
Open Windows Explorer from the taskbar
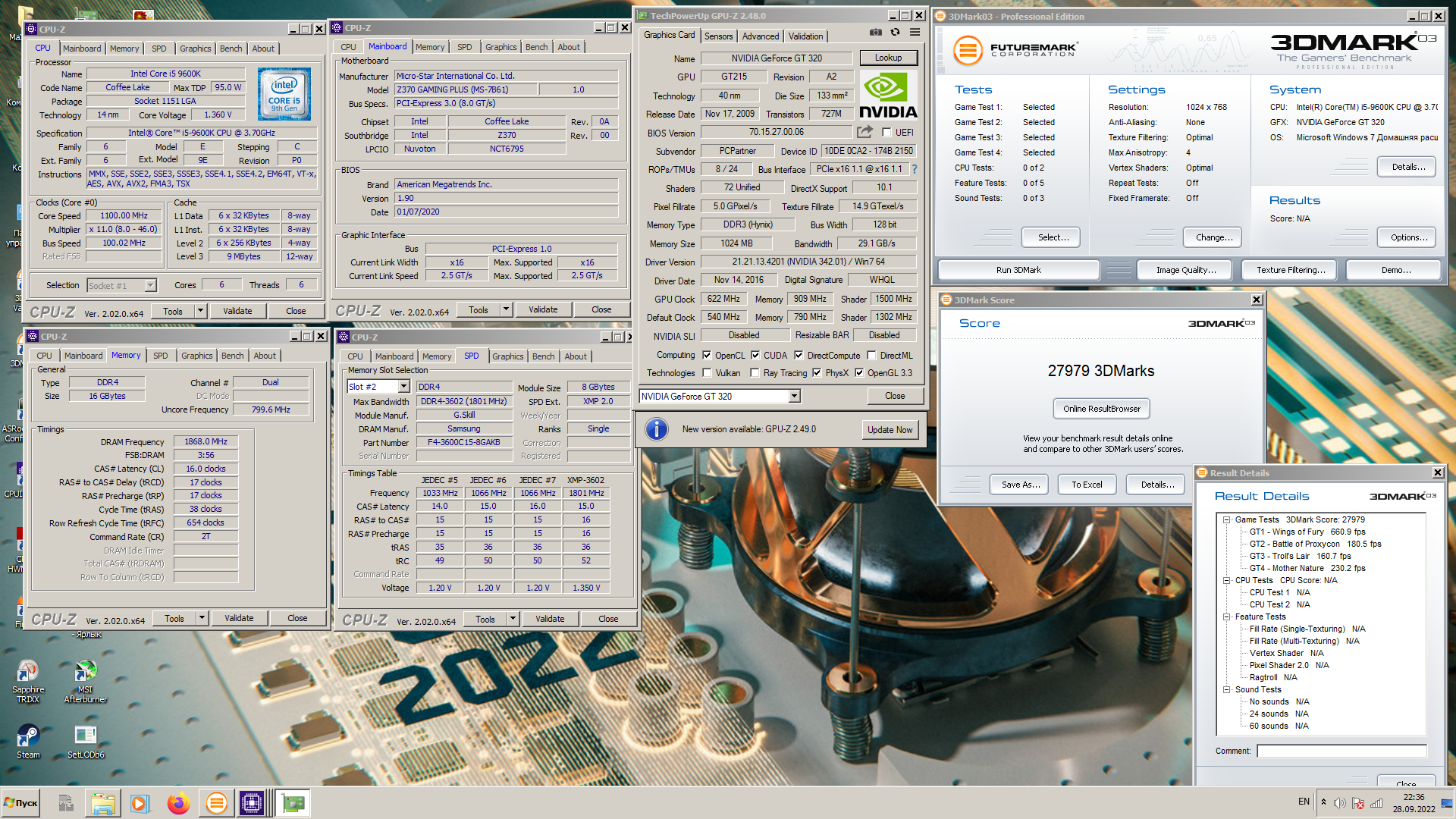pyautogui.click(x=102, y=803)
